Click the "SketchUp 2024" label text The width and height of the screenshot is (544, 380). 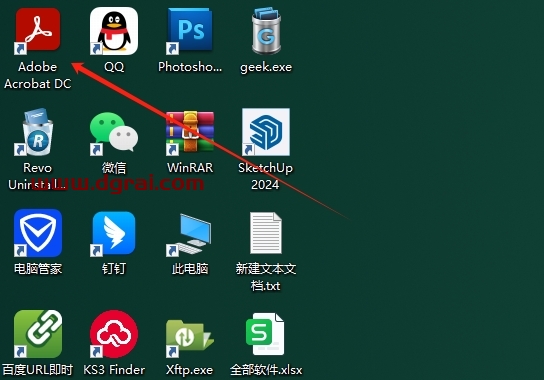point(265,176)
